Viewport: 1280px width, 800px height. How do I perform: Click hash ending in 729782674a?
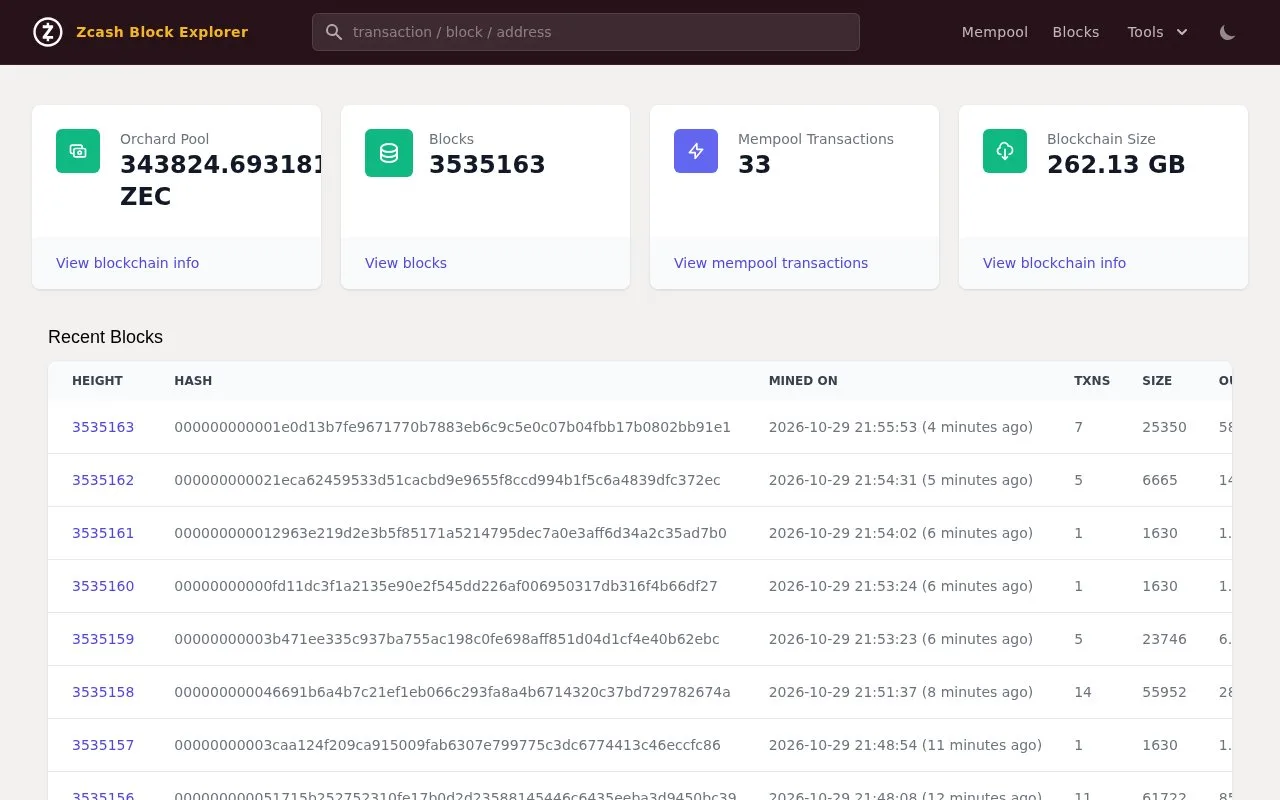452,692
